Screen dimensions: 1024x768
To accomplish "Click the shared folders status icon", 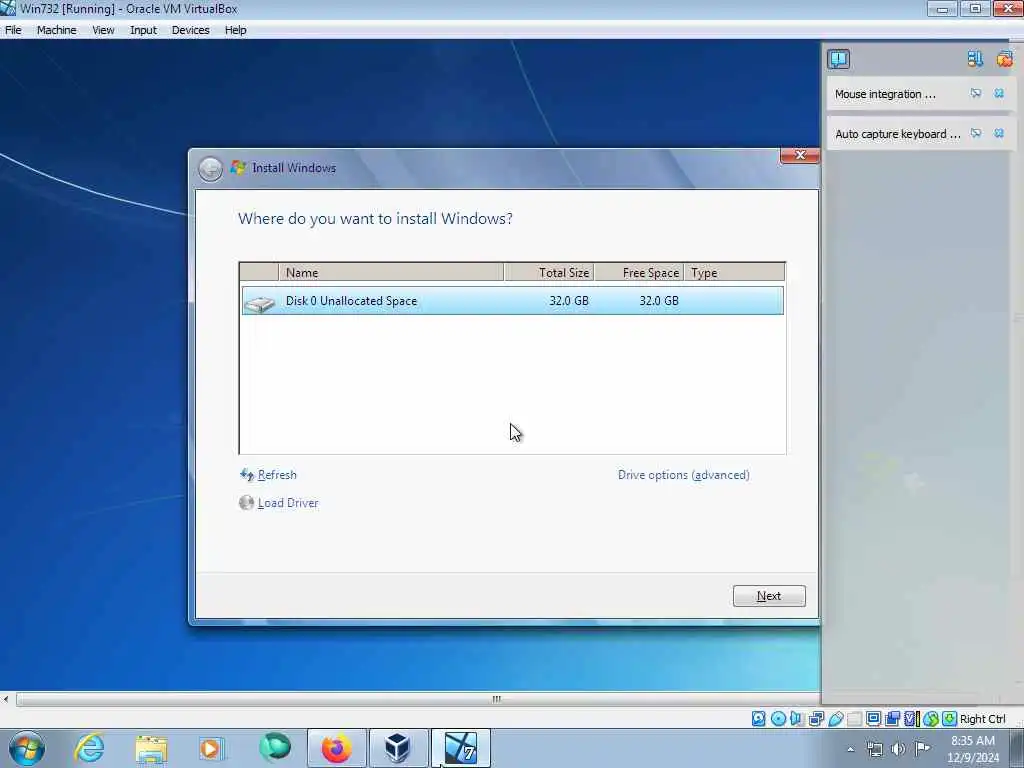I will pos(854,719).
